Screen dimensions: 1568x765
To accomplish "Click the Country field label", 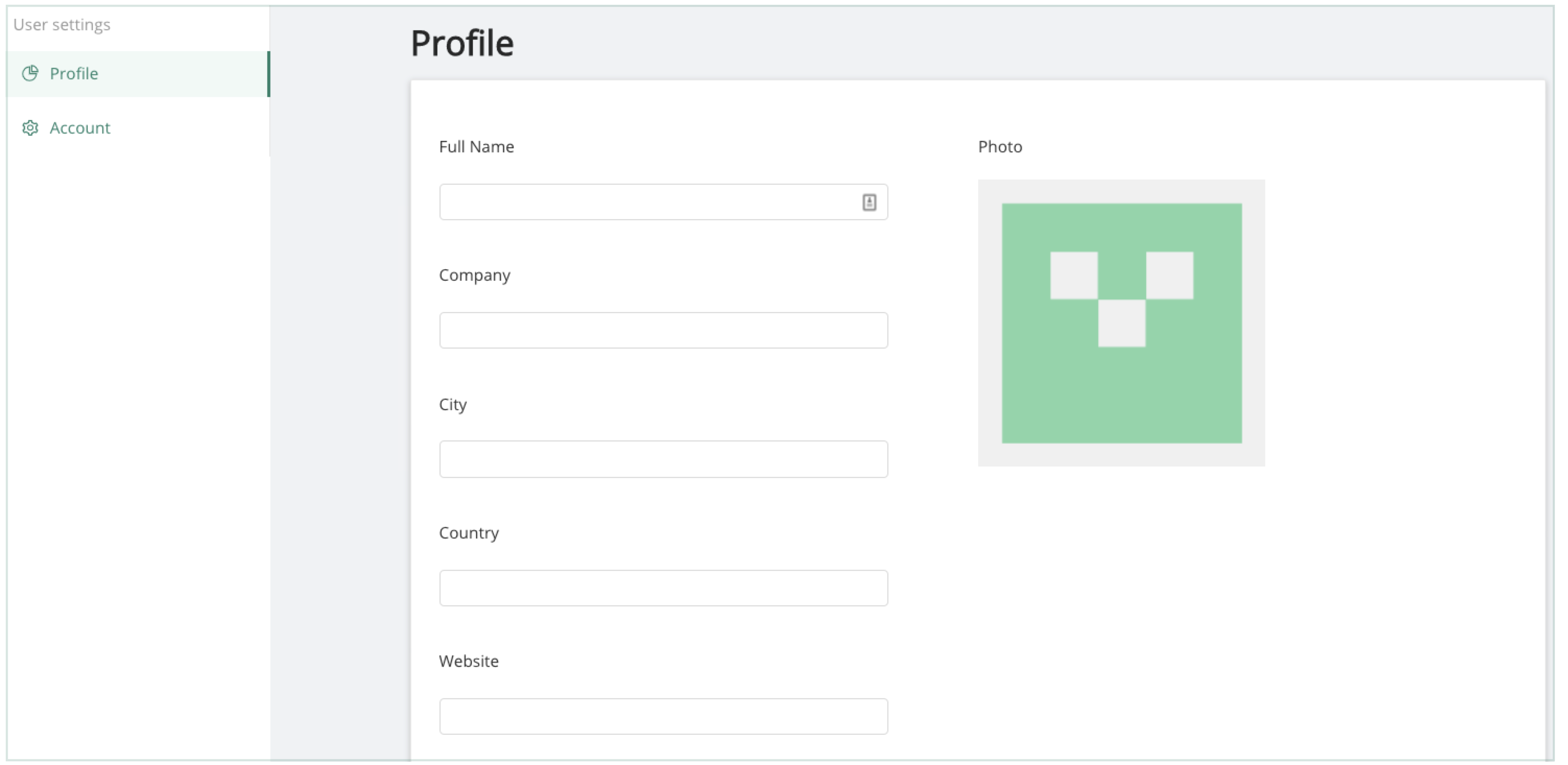I will tap(469, 532).
